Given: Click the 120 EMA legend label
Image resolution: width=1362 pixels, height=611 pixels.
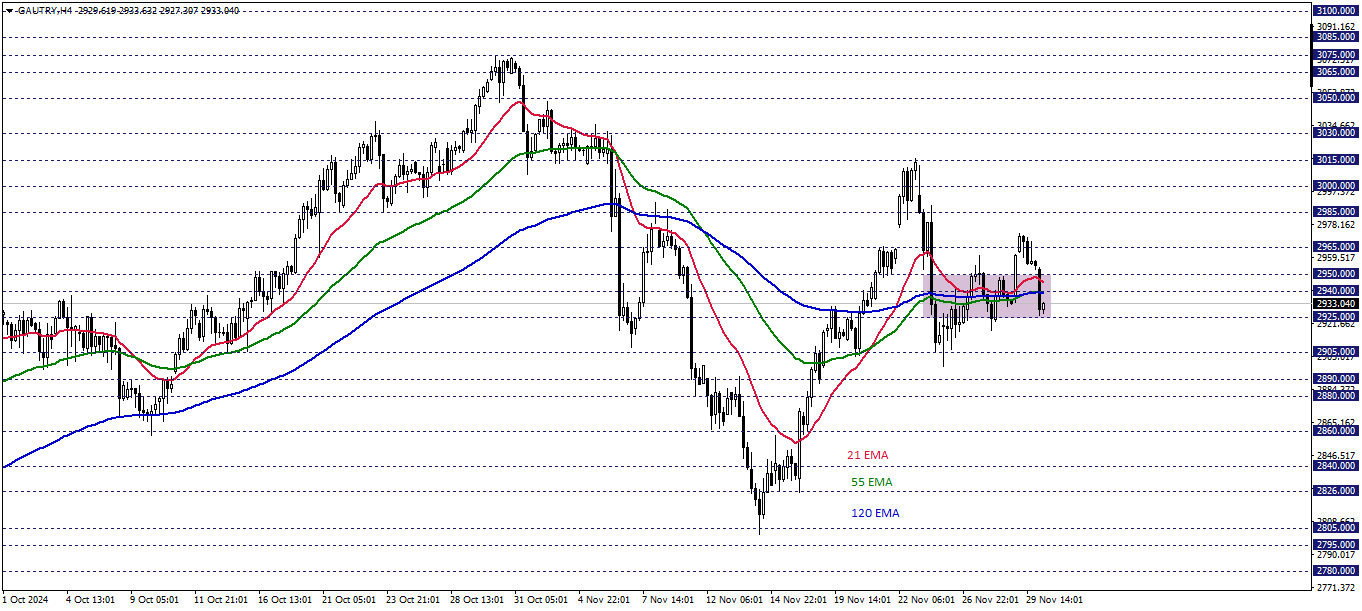Looking at the screenshot, I should (x=875, y=513).
